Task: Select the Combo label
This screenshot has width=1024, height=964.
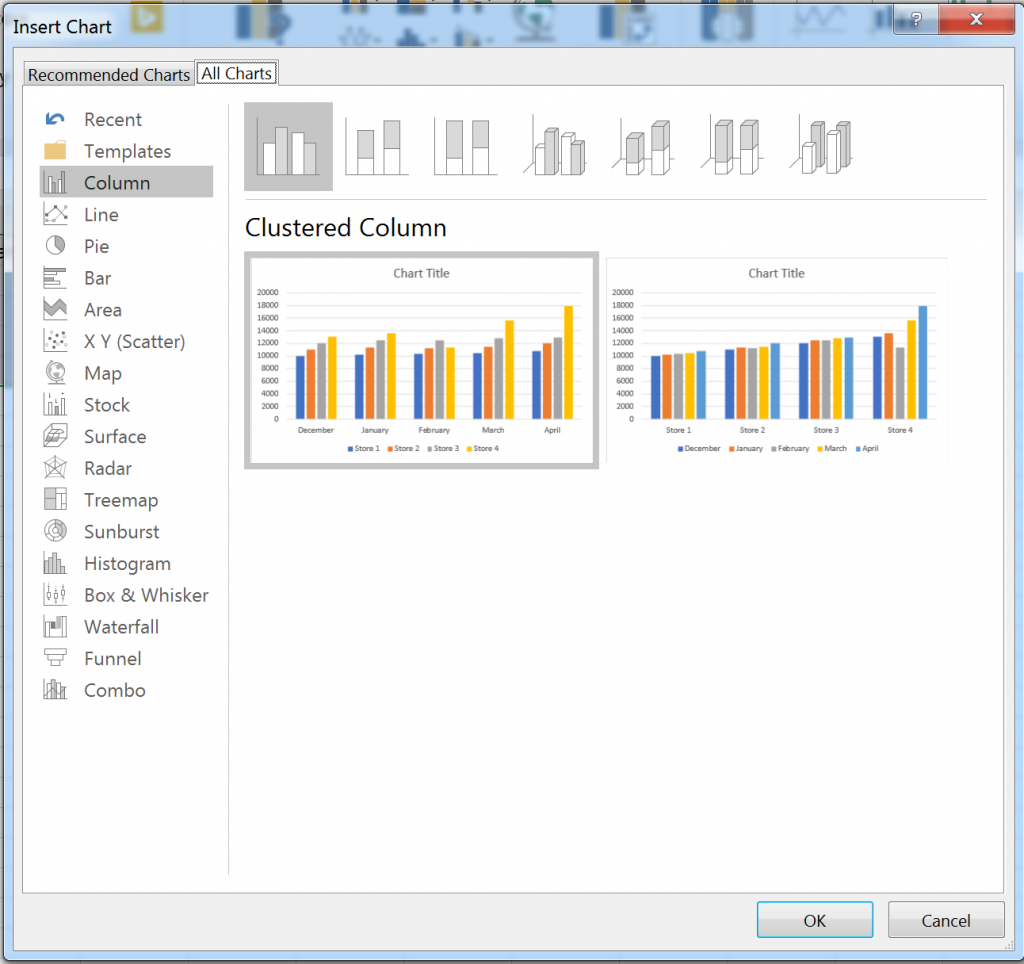Action: (x=115, y=690)
